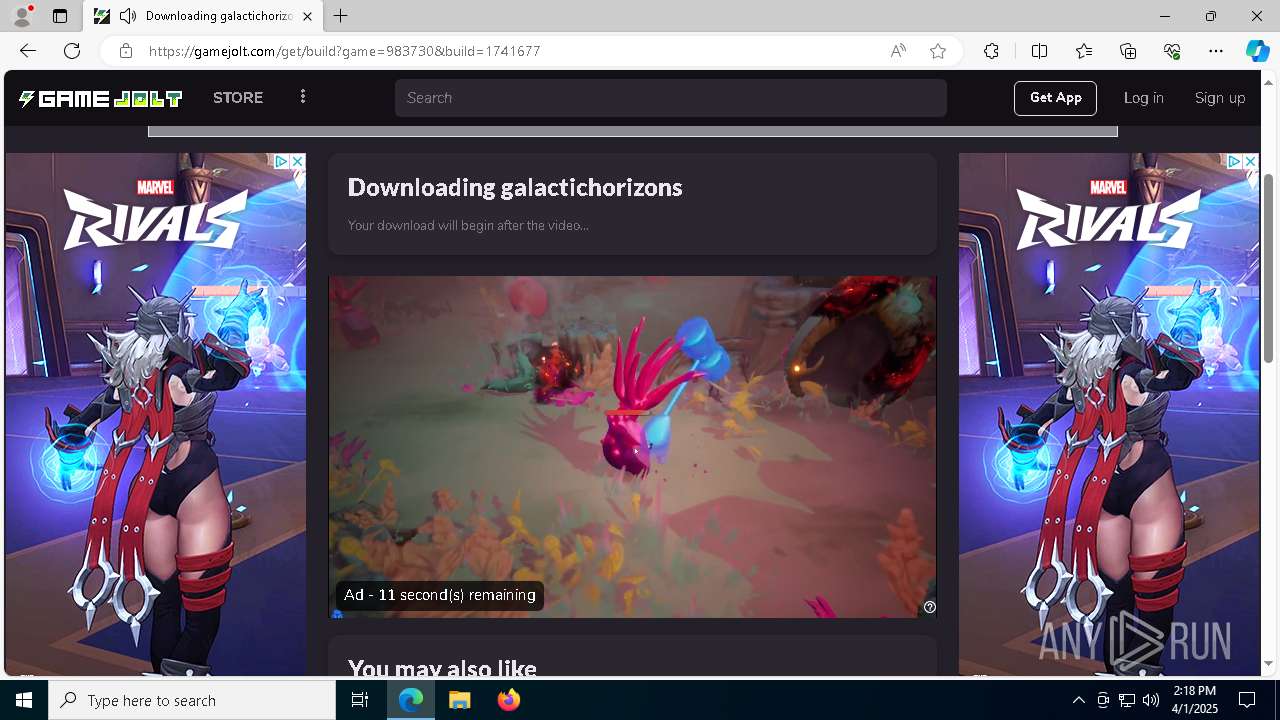Open the Sign up link

coord(1220,98)
